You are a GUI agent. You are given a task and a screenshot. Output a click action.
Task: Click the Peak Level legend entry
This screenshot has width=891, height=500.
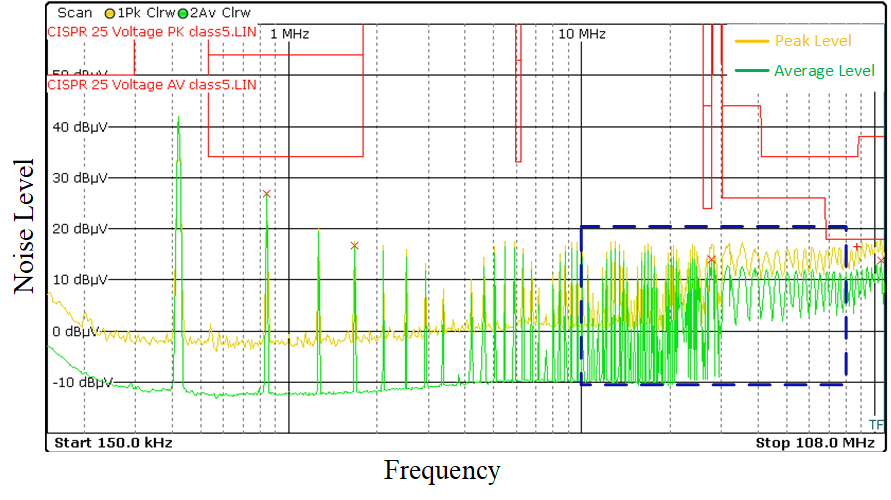point(812,41)
